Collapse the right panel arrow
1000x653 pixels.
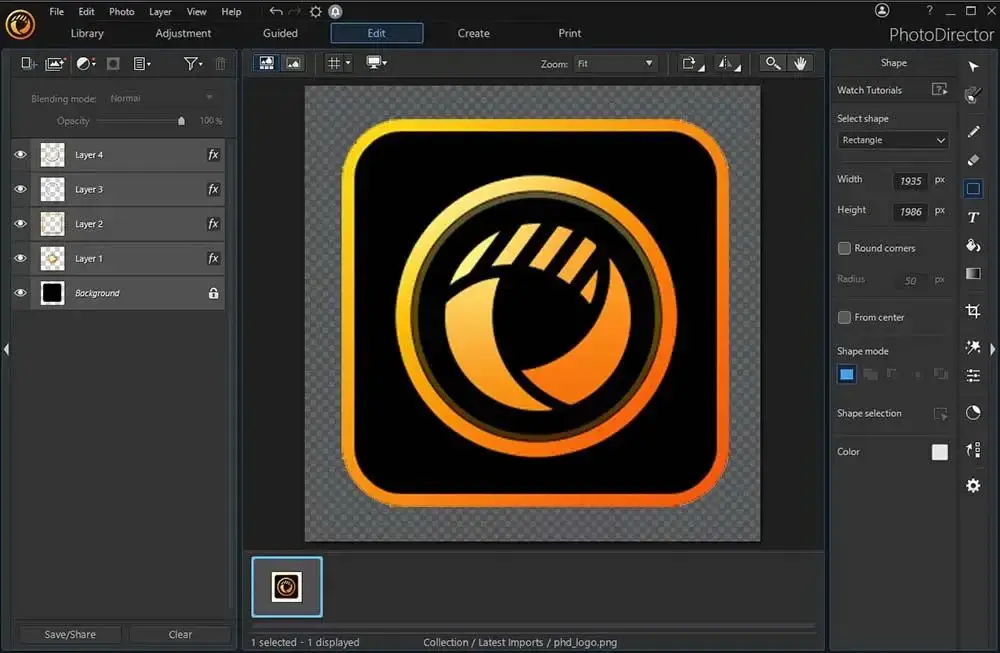click(x=992, y=349)
